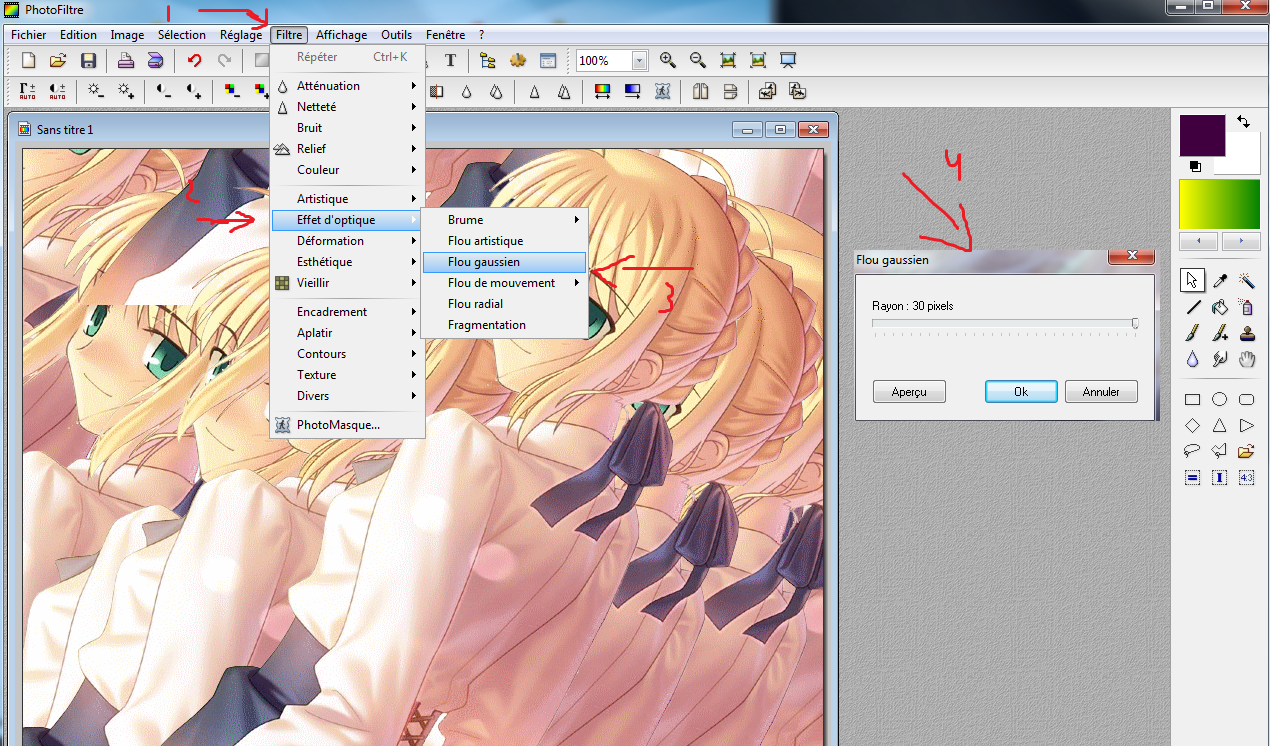Image resolution: width=1270 pixels, height=746 pixels.
Task: Select the Line tool
Action: (1193, 307)
